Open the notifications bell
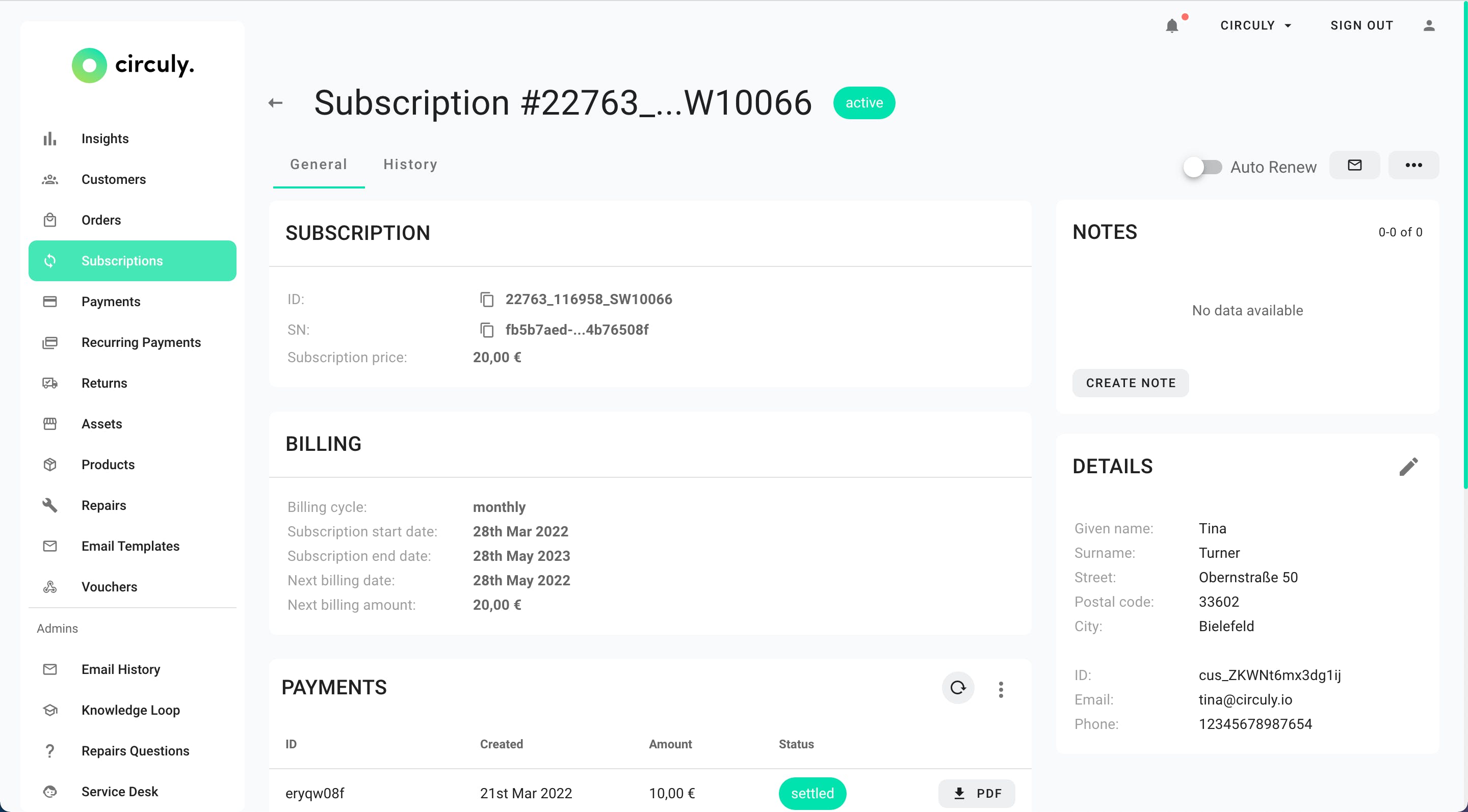The height and width of the screenshot is (812, 1468). pos(1172,25)
